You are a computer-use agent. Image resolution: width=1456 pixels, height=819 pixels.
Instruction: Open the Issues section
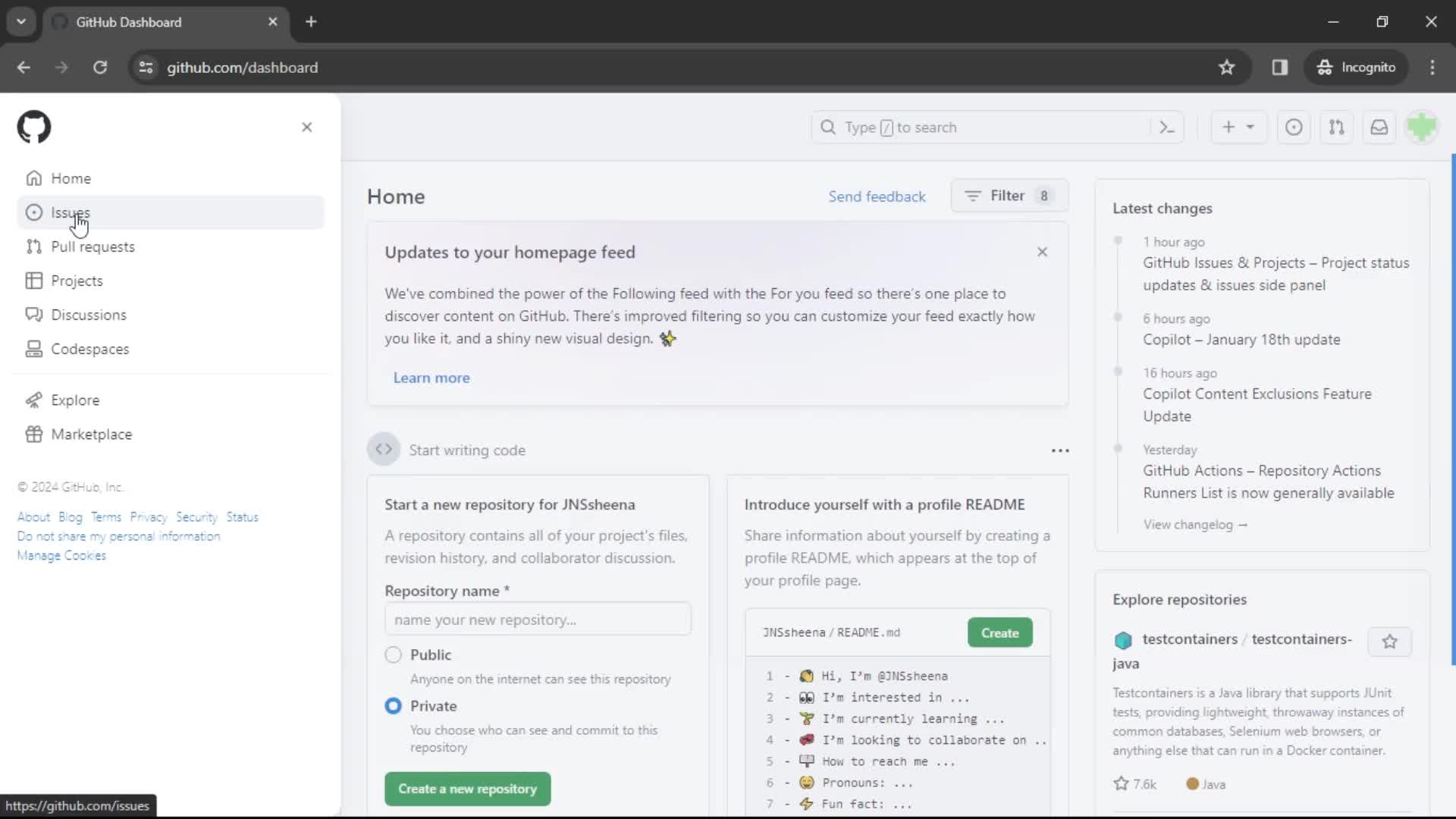(x=70, y=212)
